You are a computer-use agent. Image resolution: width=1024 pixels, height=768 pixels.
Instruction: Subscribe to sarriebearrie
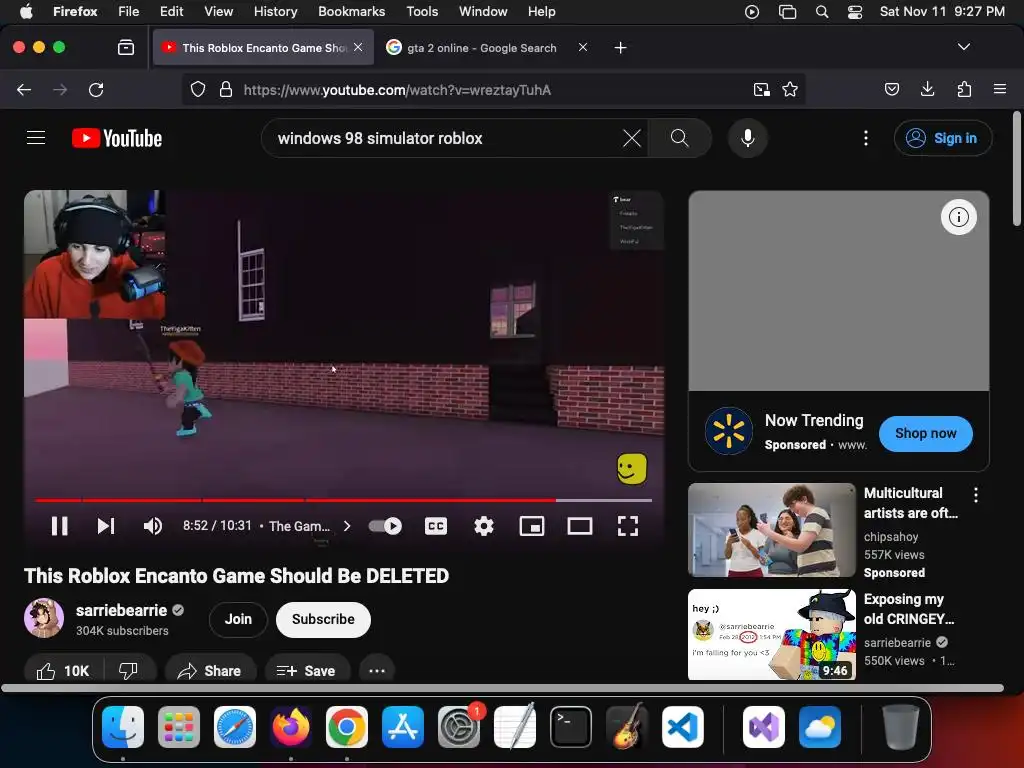click(323, 619)
